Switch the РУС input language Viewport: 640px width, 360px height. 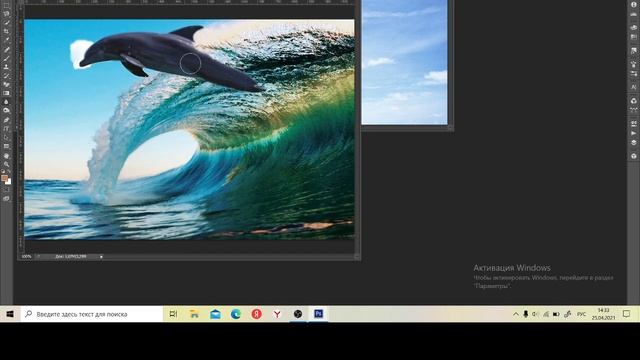coord(581,314)
